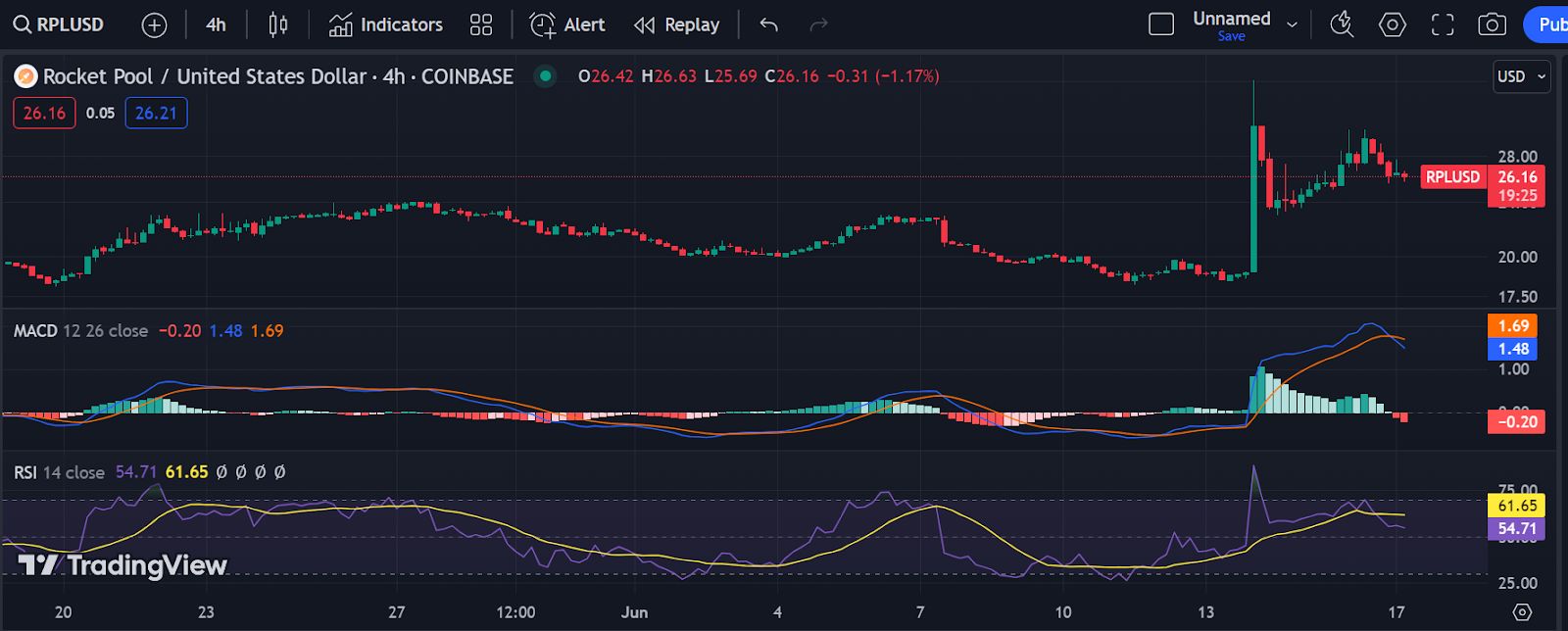
Task: Click the green market status indicator dot
Action: [x=546, y=75]
